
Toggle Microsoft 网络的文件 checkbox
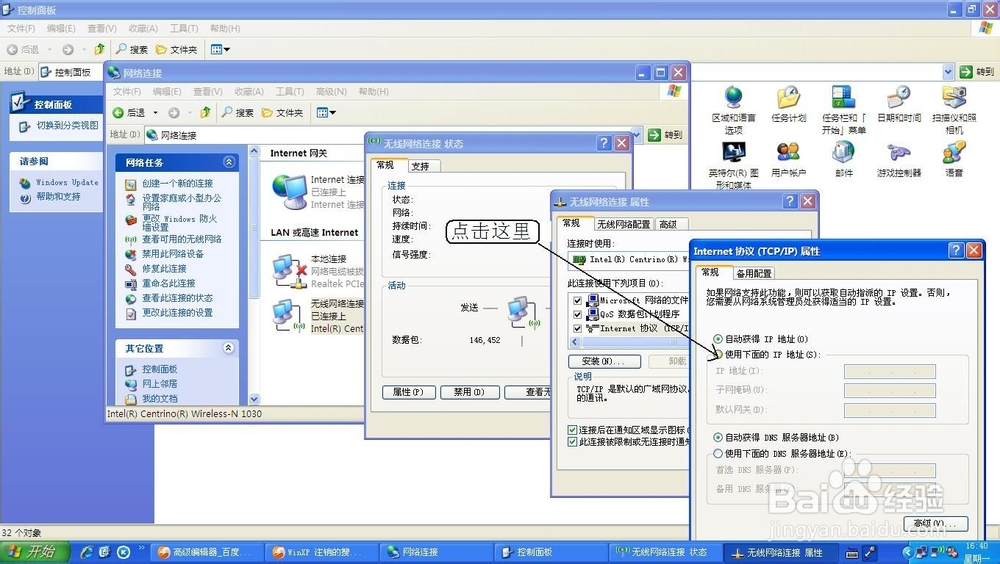[577, 300]
